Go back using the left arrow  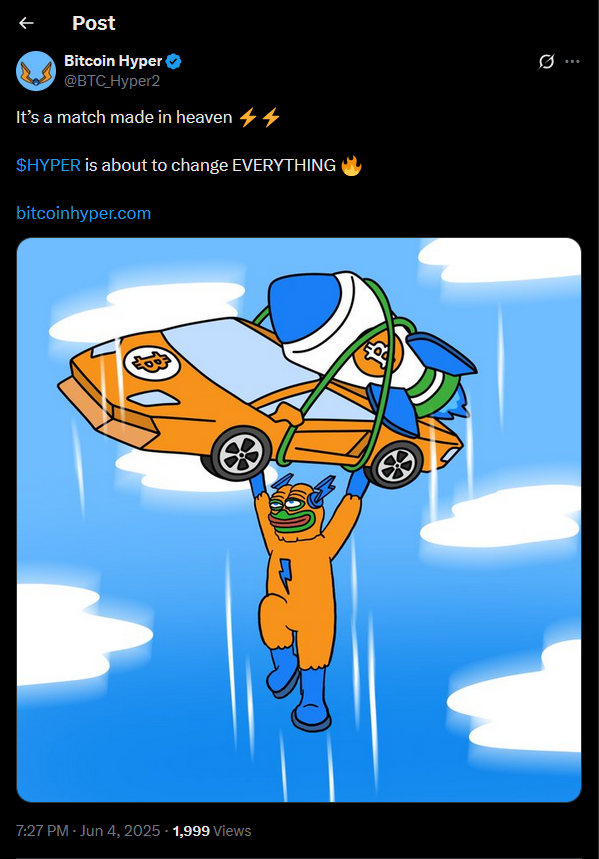click(26, 23)
